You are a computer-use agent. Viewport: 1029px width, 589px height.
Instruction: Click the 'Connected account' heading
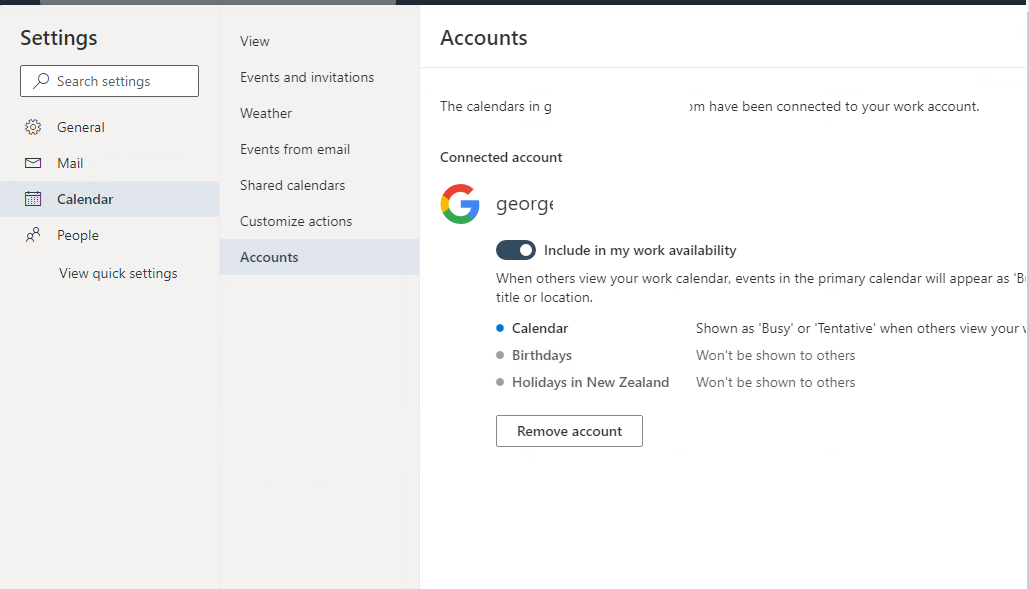point(501,157)
